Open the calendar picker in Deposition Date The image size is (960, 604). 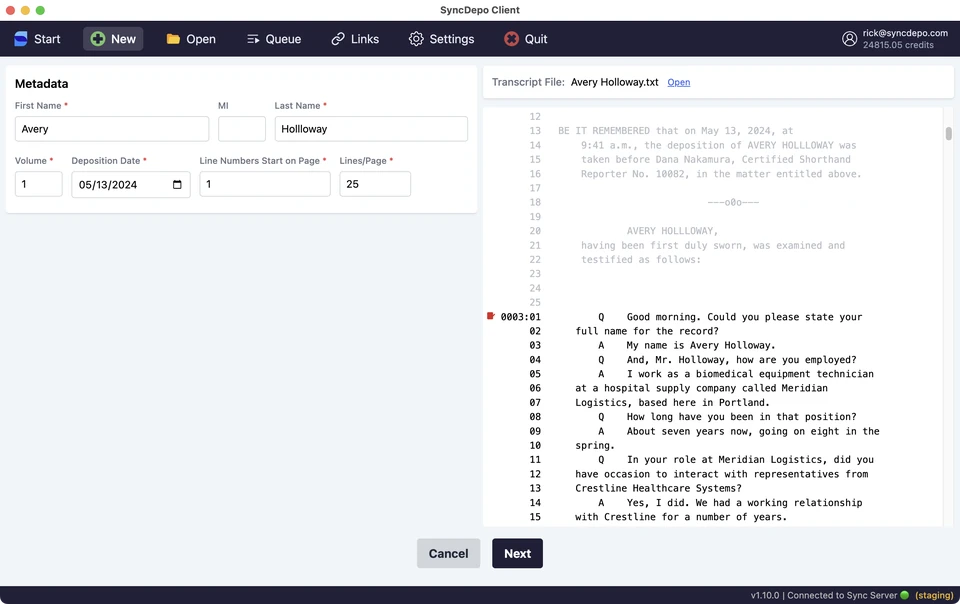click(177, 184)
